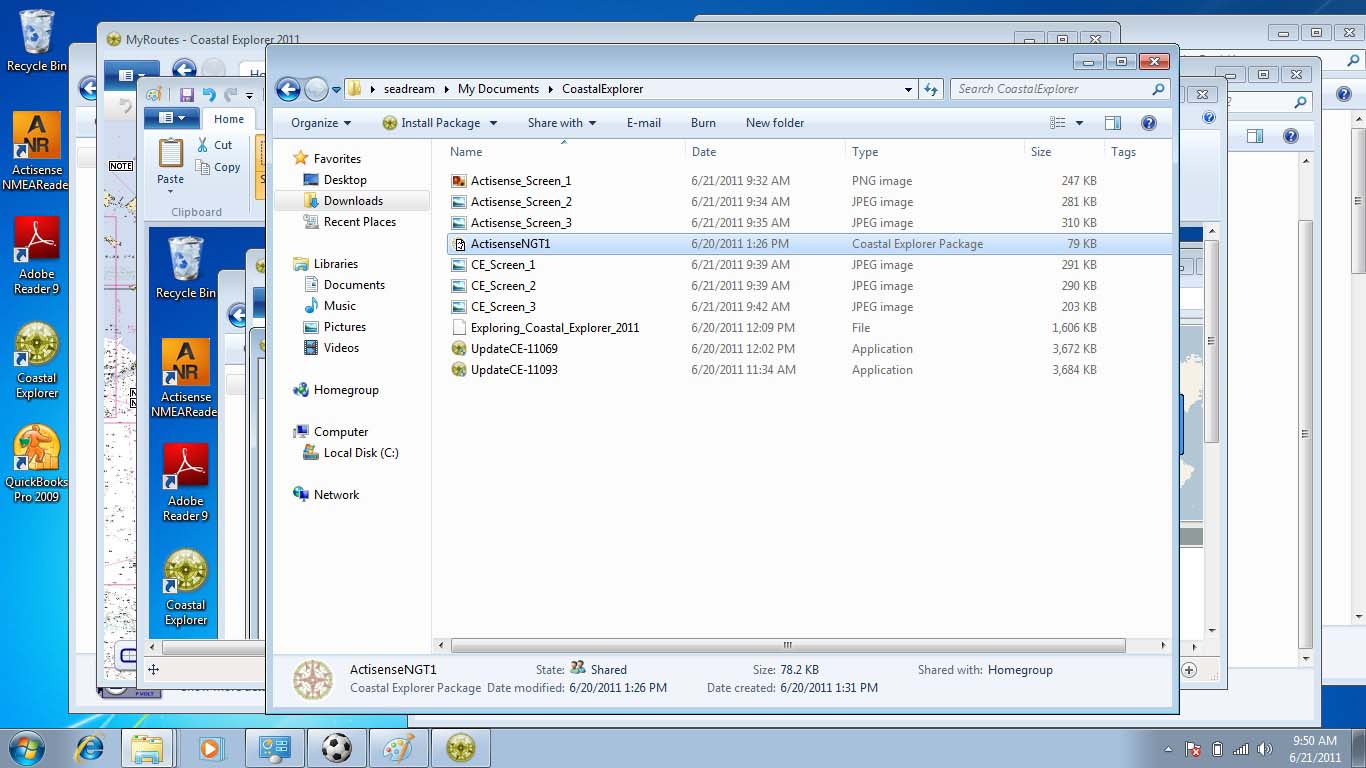This screenshot has height=768, width=1366.
Task: Open Internet Explorer from the taskbar
Action: [x=90, y=747]
